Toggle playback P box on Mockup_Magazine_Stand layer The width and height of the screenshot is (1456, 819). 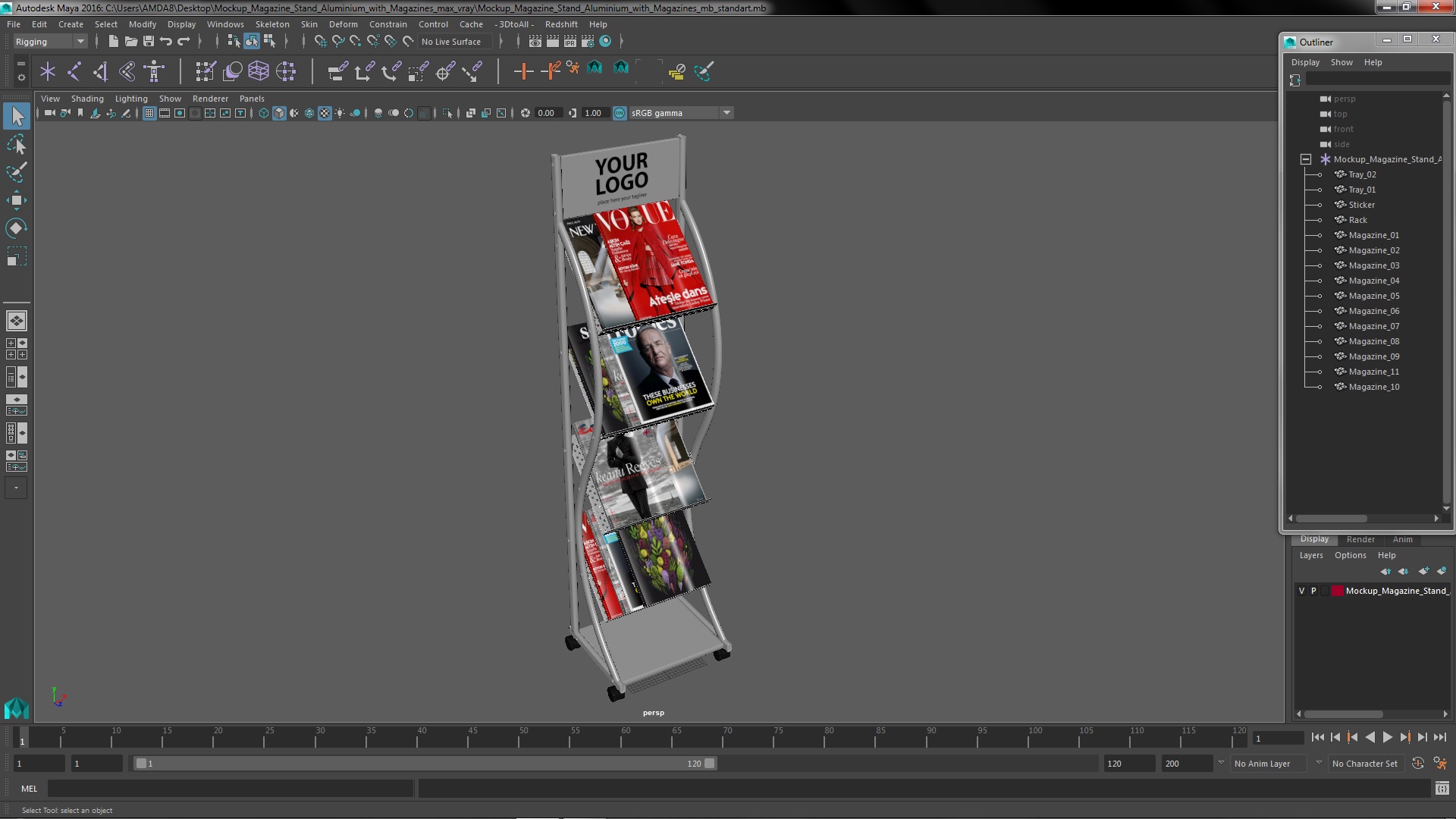point(1313,591)
